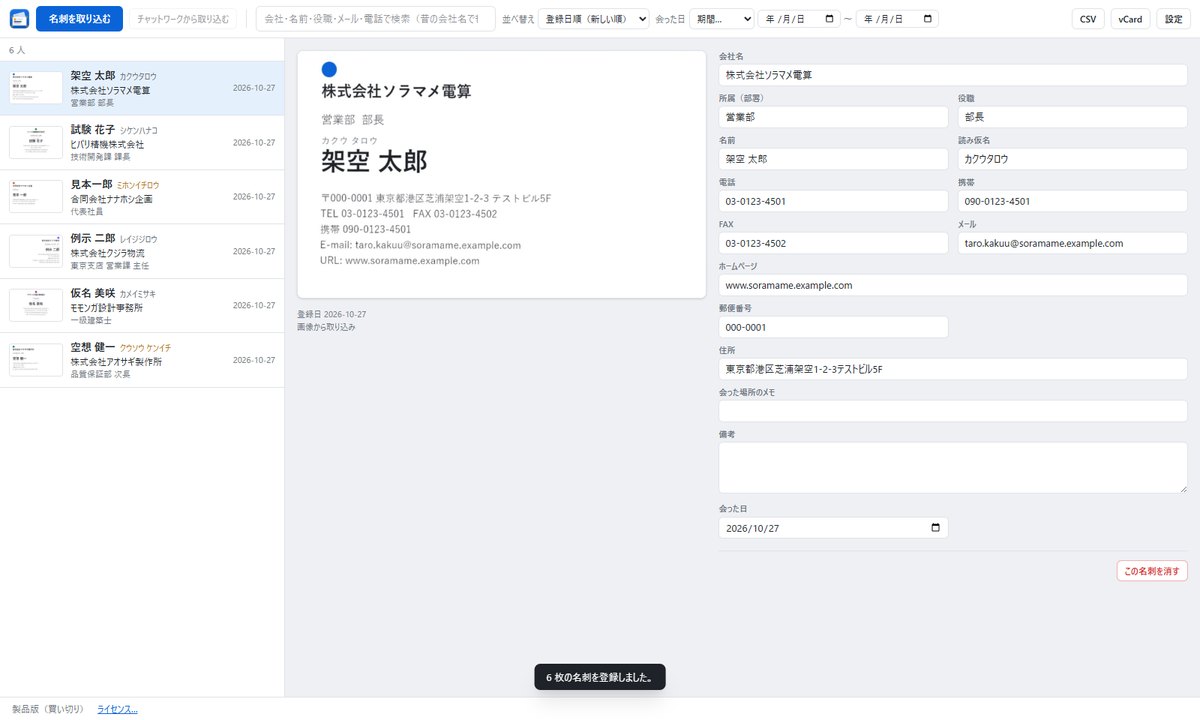Focus the empty 会った場所のメモ field

coord(953,411)
